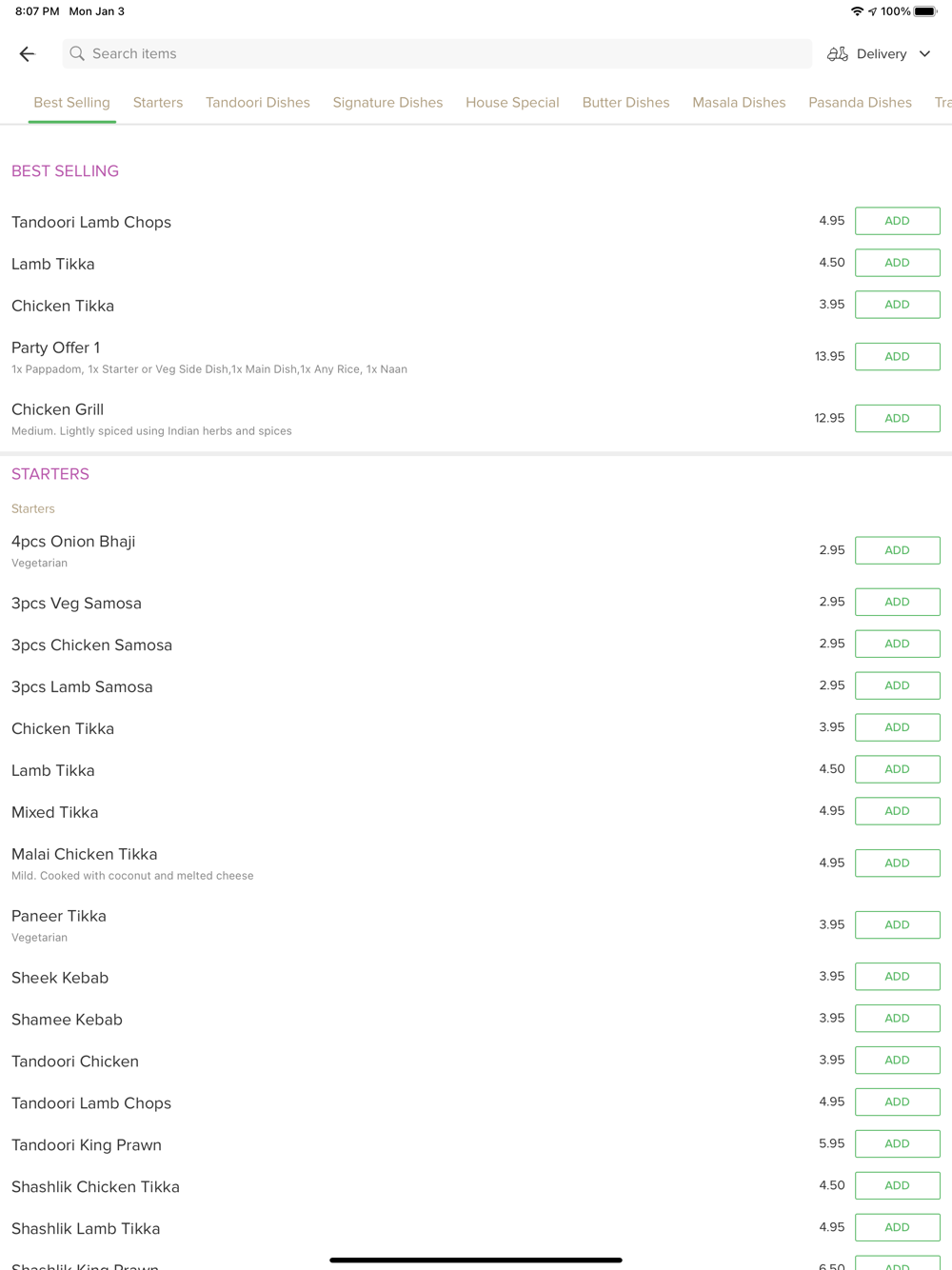Expand the Delivery chevron dropdown
Image resolution: width=952 pixels, height=1270 pixels.
click(x=924, y=54)
